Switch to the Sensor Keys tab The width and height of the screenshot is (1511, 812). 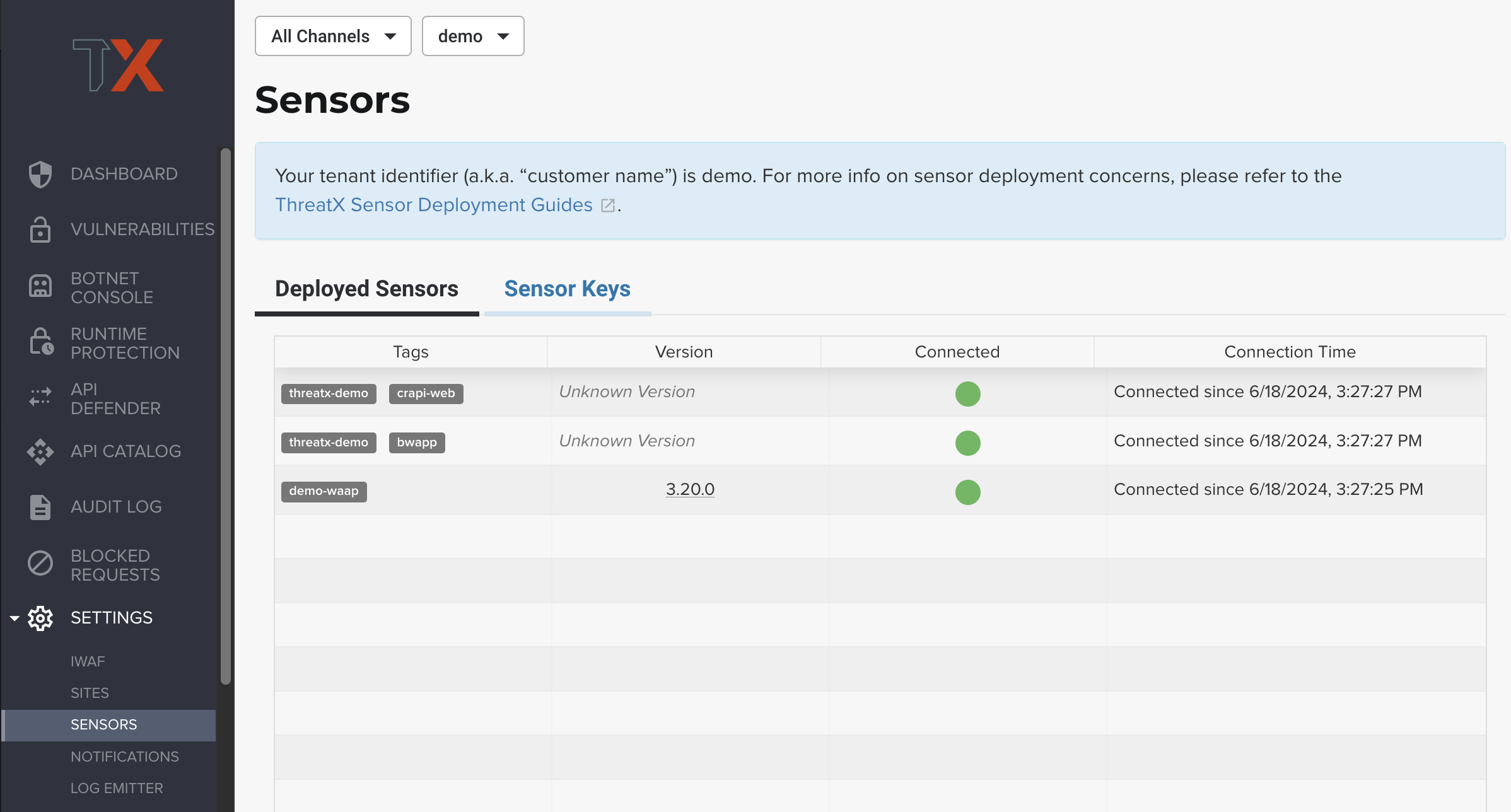click(x=568, y=289)
